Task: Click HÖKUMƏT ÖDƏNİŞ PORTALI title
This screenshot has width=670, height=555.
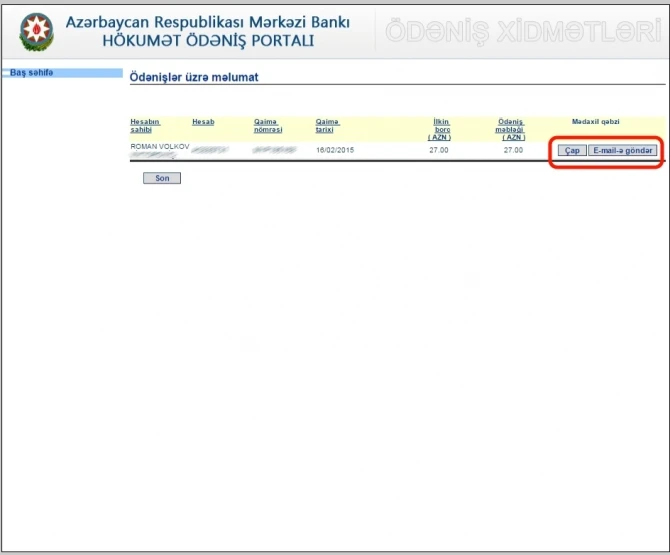Action: (208, 41)
